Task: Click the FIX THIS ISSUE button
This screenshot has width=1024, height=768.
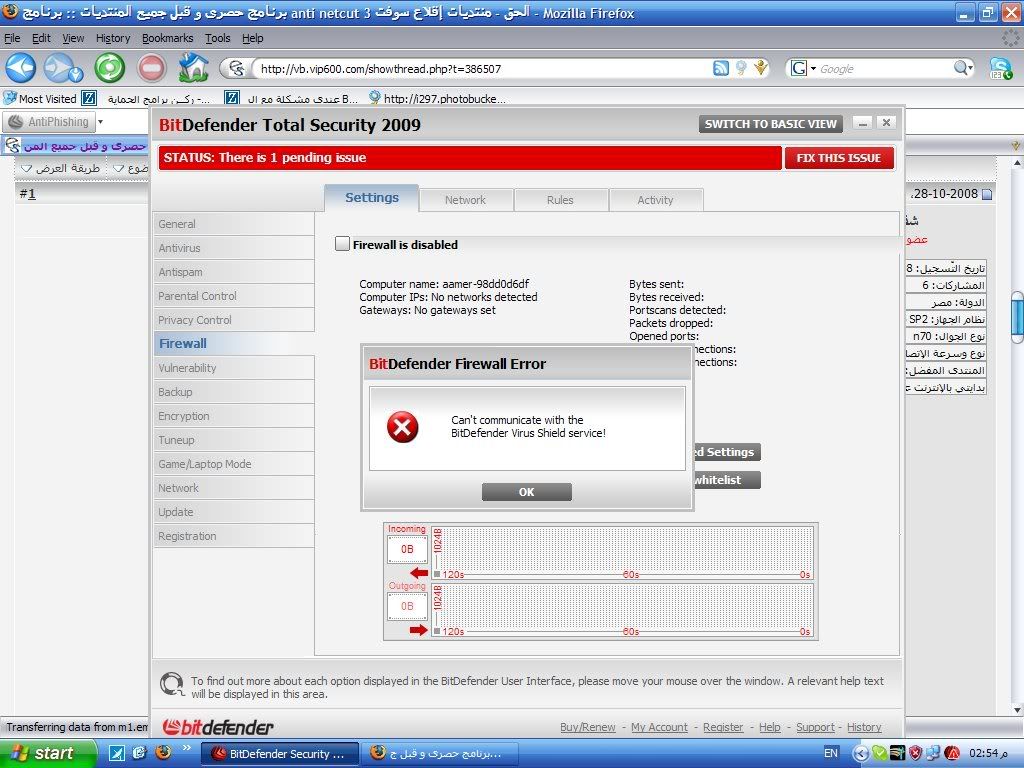Action: tap(838, 158)
